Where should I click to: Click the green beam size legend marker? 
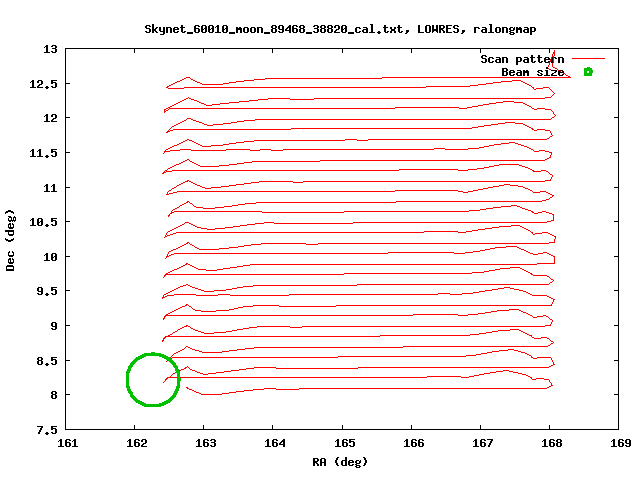point(588,72)
